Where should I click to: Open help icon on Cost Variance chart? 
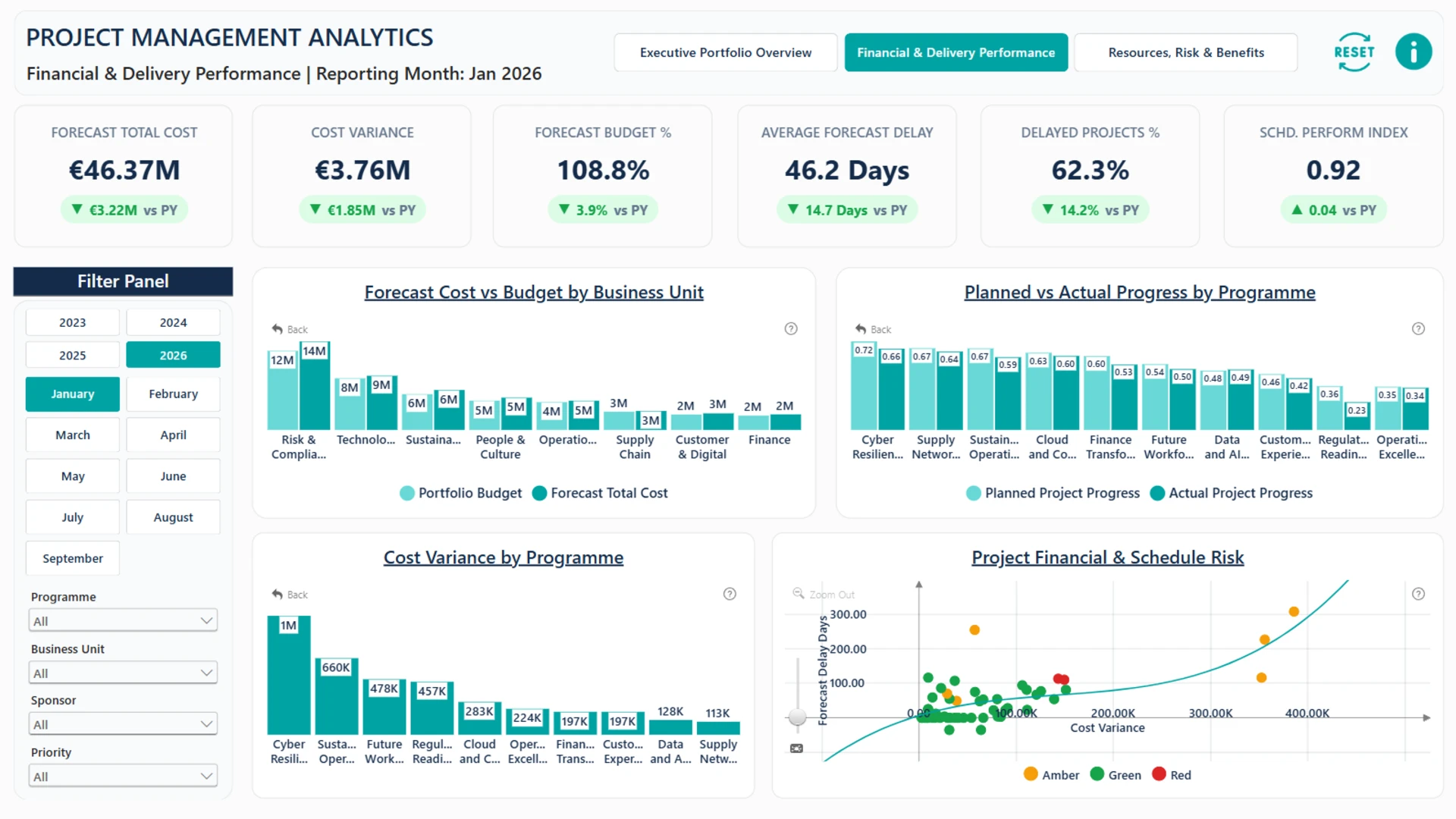(x=730, y=594)
